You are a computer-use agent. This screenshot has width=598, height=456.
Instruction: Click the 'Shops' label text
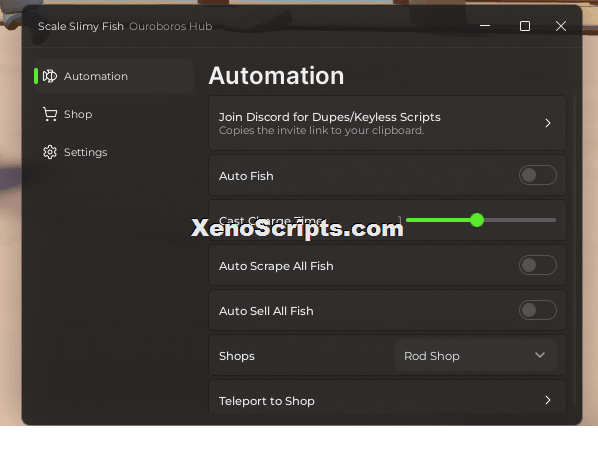click(237, 356)
